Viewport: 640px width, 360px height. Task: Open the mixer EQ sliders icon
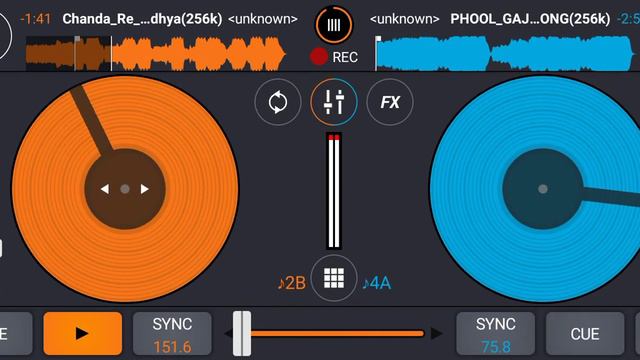pos(334,102)
